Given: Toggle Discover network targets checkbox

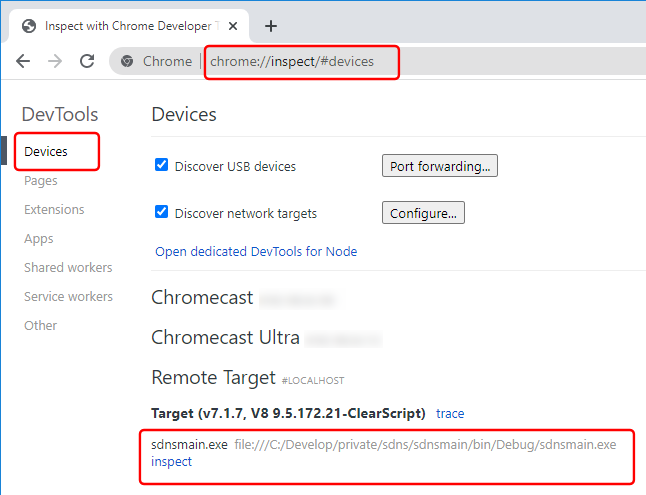Looking at the screenshot, I should click(x=162, y=212).
